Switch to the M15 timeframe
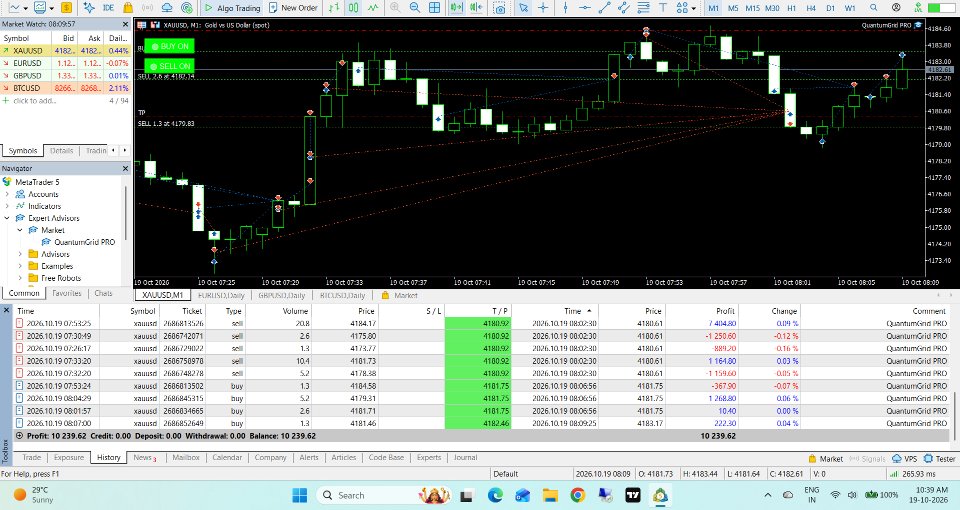960x510 pixels. [752, 8]
